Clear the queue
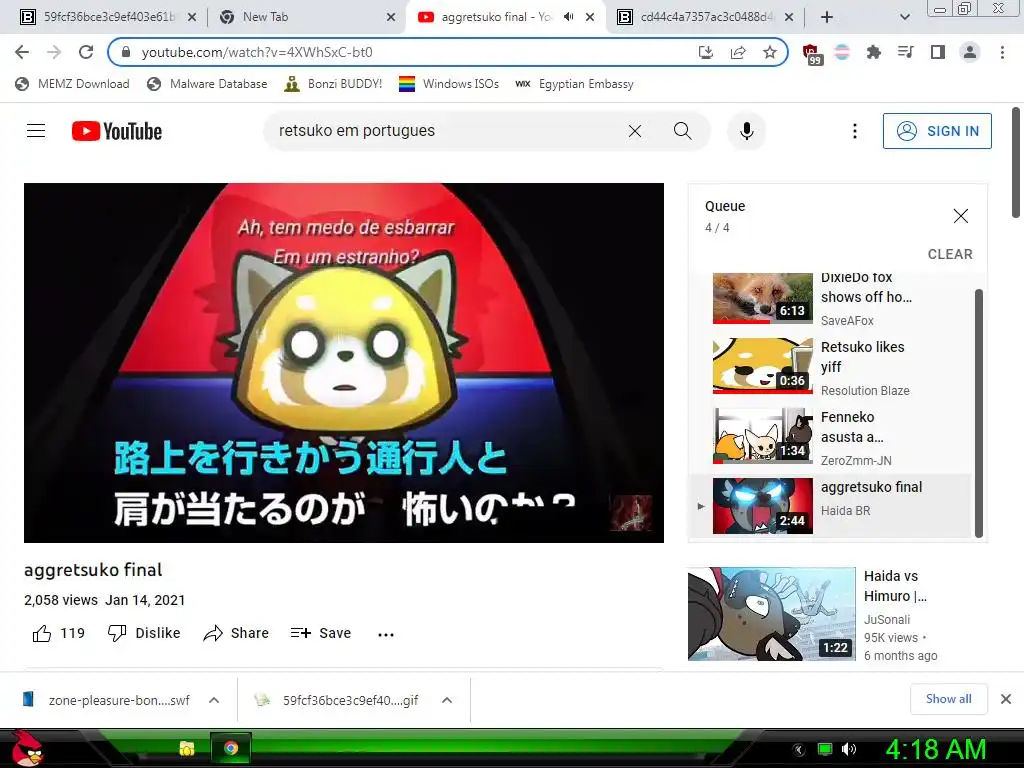Image resolution: width=1024 pixels, height=768 pixels. (x=950, y=254)
